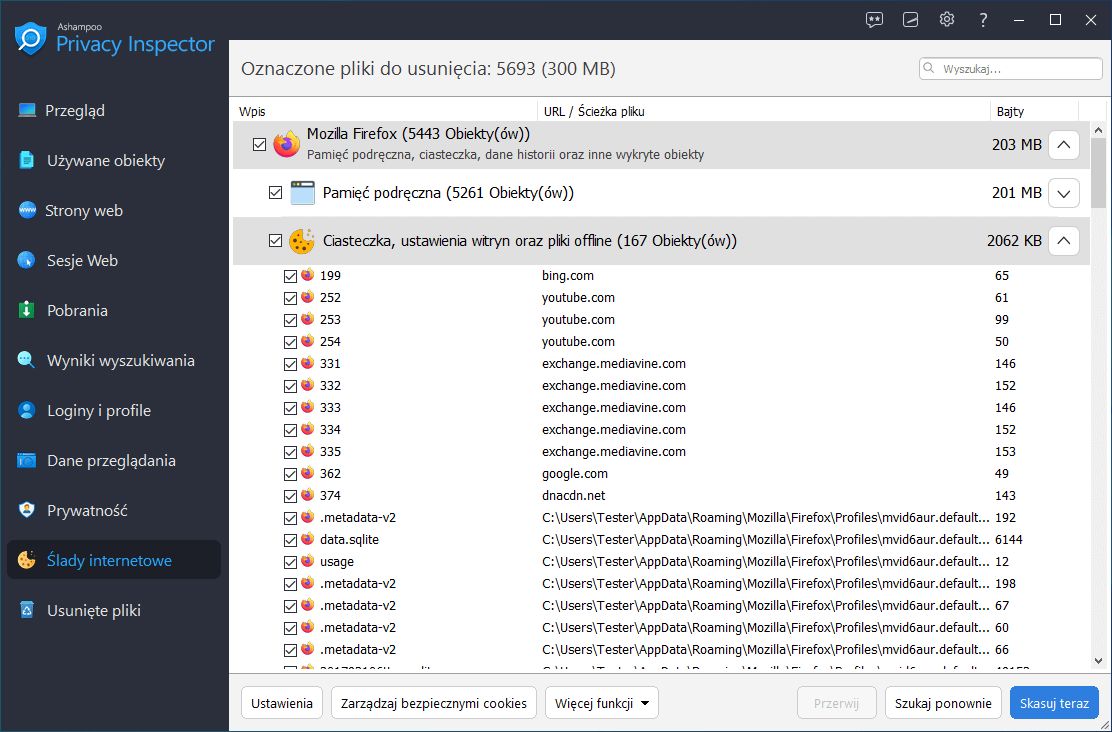Click Firefox icon of google.com entry 362
The width and height of the screenshot is (1112, 732).
(x=307, y=473)
